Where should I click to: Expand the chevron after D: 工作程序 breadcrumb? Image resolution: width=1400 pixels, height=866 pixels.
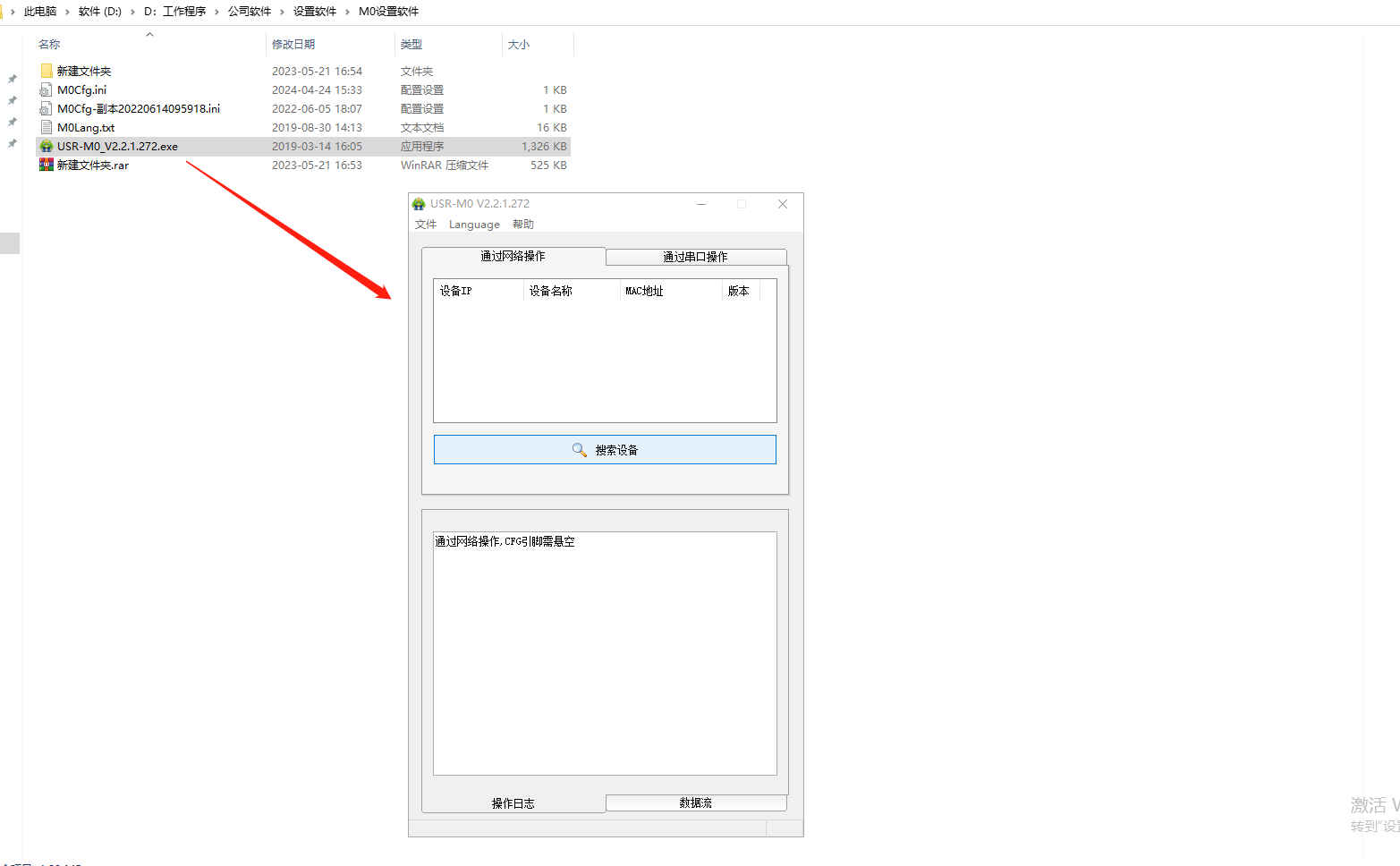(x=216, y=12)
